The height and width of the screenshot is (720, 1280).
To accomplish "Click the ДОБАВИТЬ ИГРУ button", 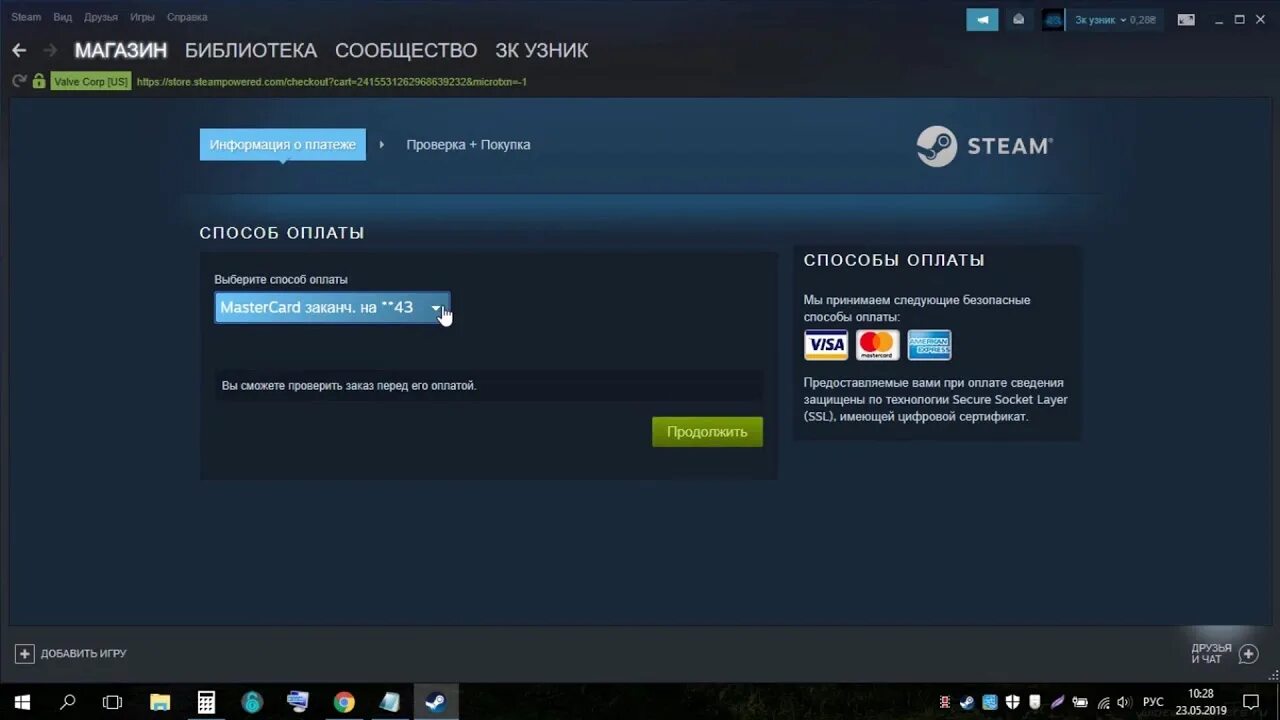I will point(71,653).
